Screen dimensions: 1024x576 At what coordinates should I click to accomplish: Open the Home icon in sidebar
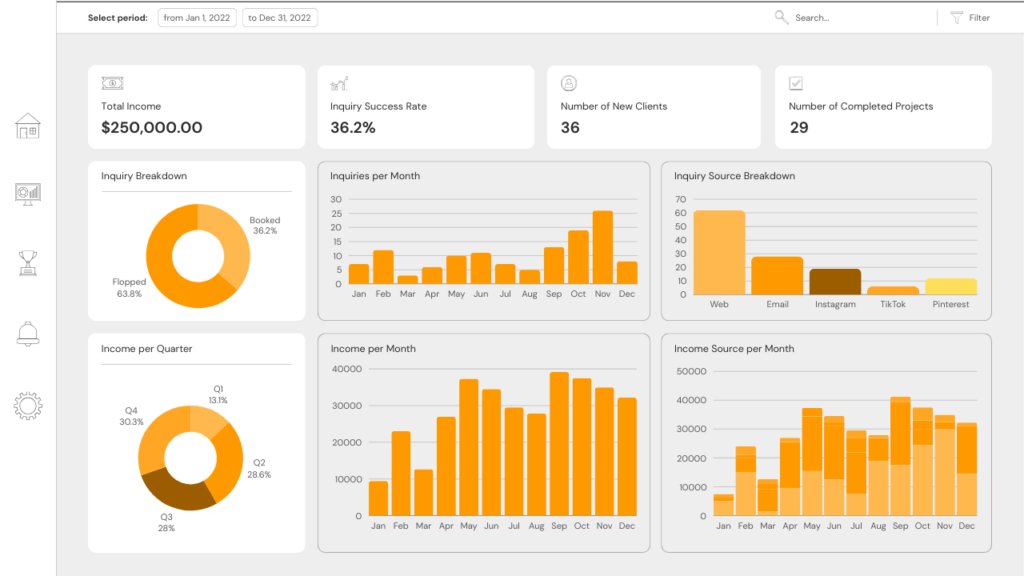[x=28, y=126]
